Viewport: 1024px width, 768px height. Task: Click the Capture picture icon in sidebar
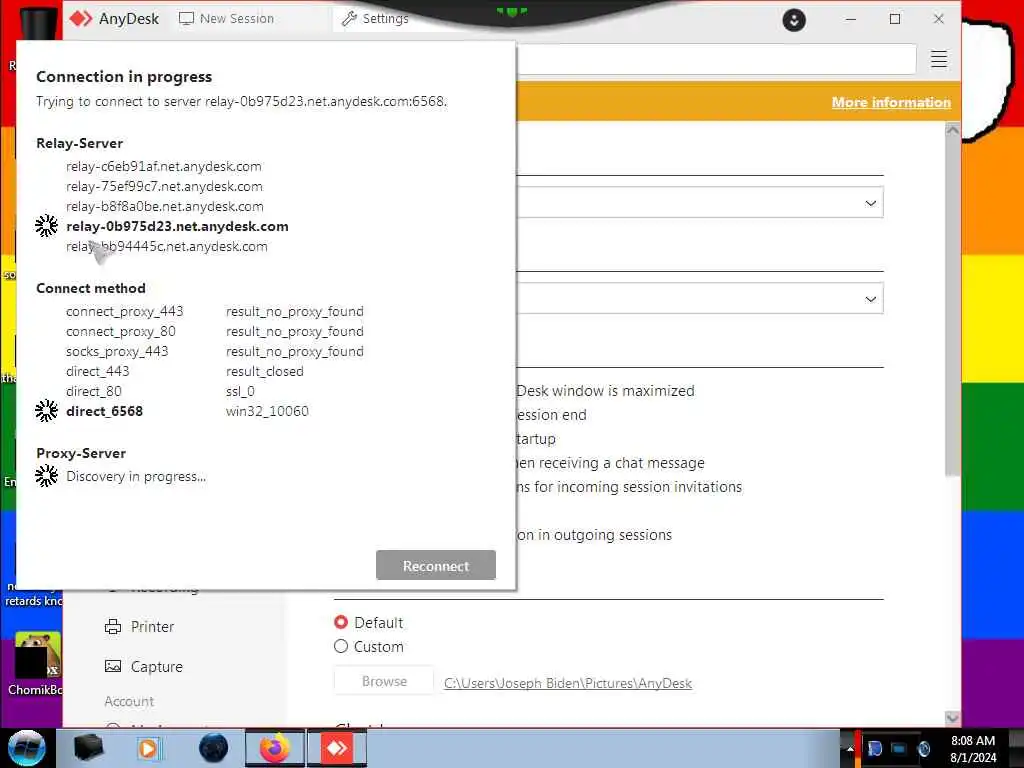coord(113,667)
